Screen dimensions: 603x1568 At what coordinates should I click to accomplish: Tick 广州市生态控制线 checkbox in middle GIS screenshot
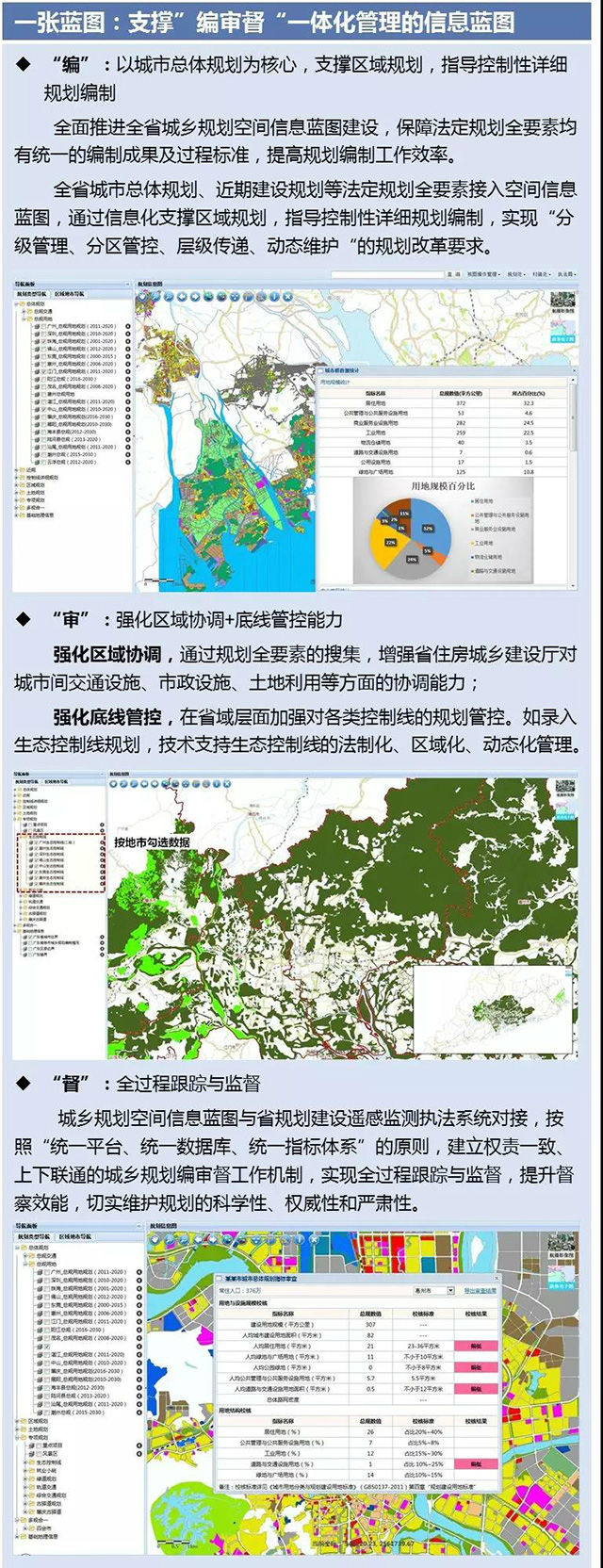pos(36,842)
